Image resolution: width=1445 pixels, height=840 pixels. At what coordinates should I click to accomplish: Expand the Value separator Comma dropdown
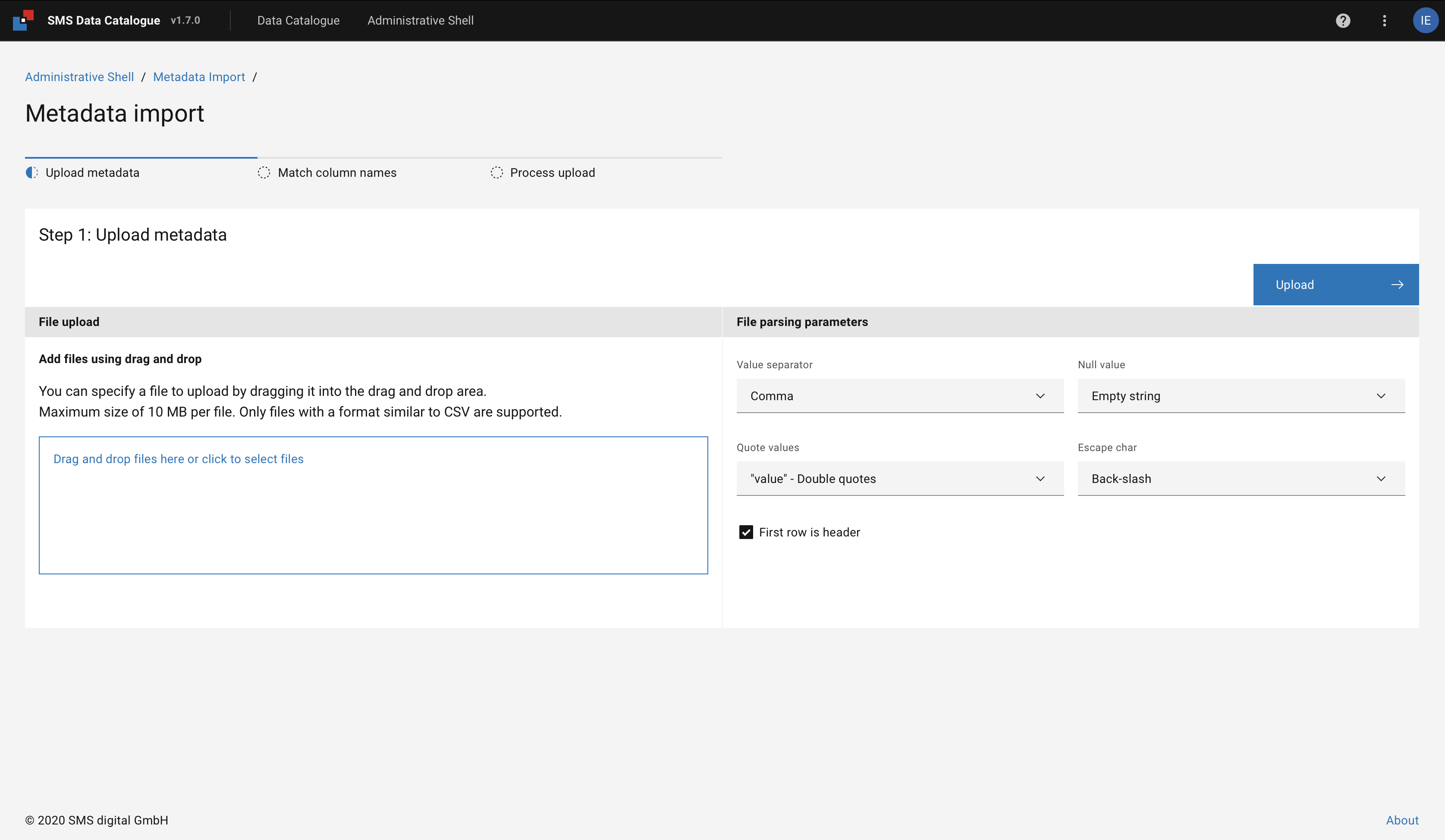pos(900,395)
